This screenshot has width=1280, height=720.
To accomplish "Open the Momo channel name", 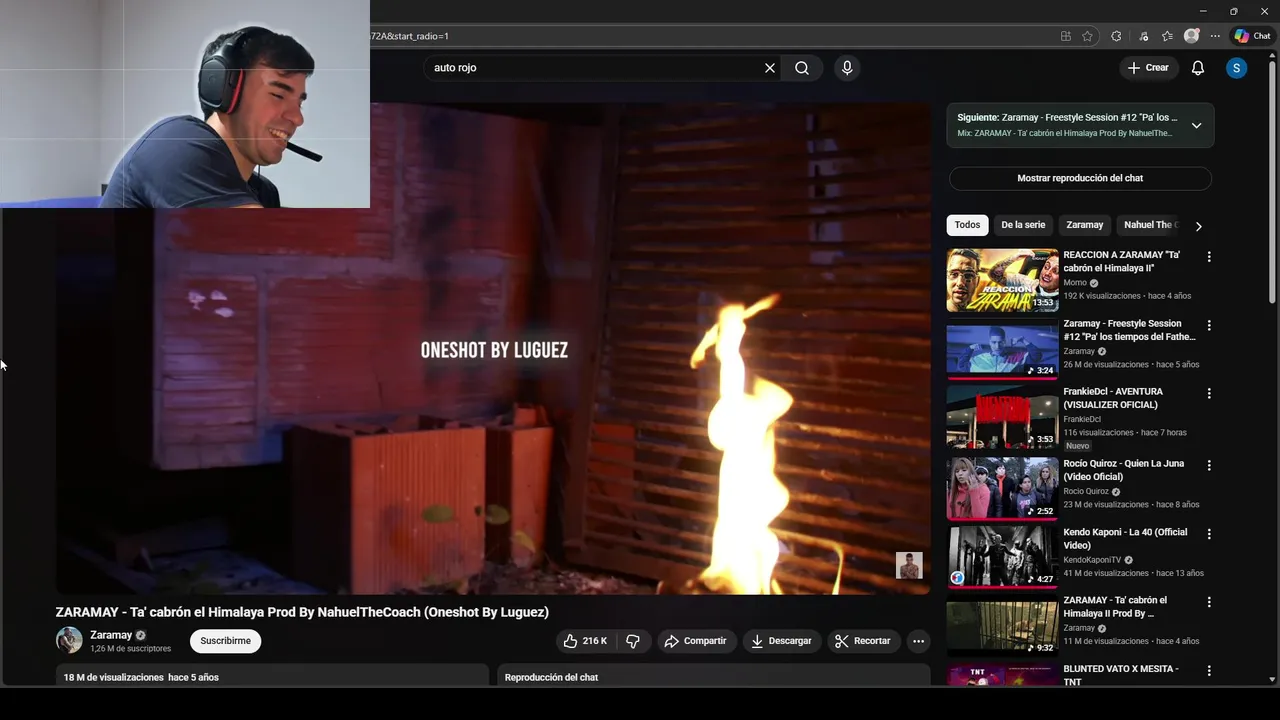I will pyautogui.click(x=1075, y=283).
